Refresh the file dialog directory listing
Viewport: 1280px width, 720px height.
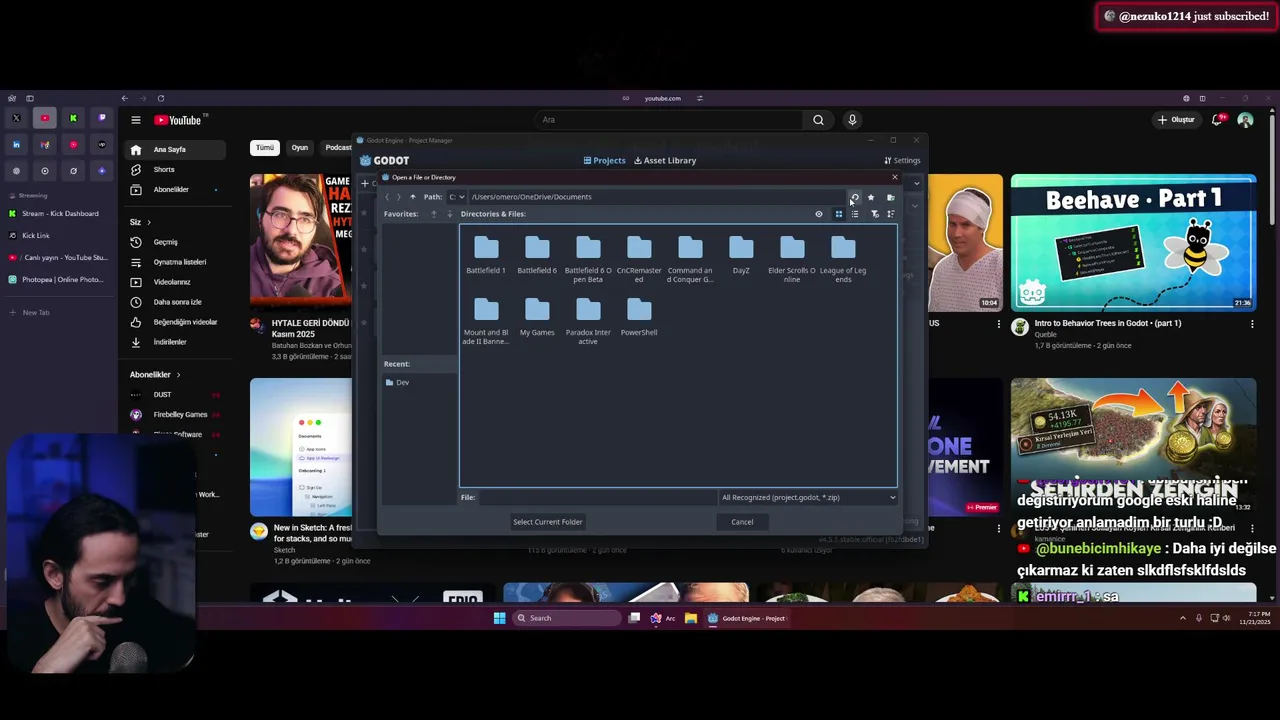click(854, 197)
